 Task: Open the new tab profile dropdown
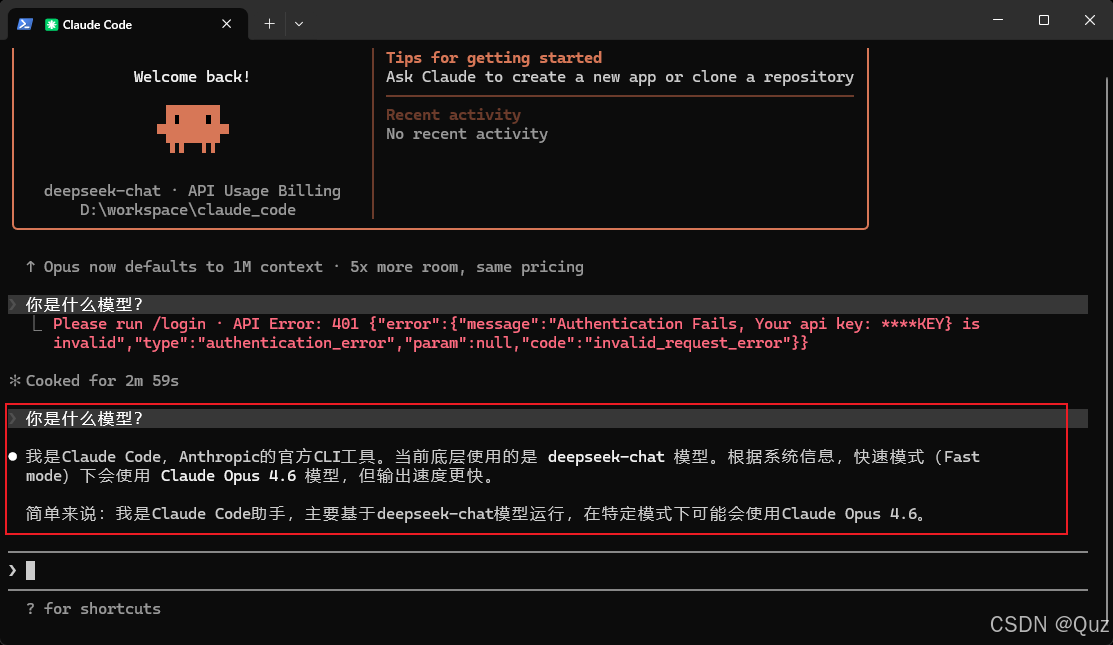click(x=299, y=24)
